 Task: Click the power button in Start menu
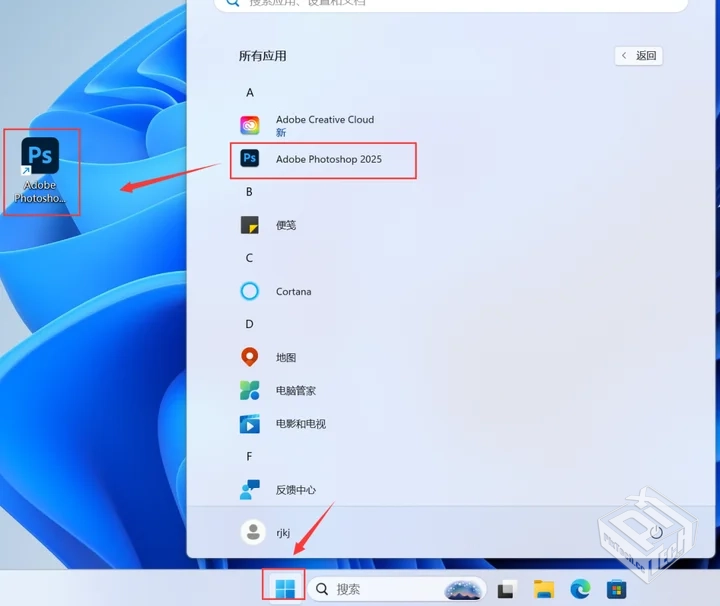pos(656,532)
